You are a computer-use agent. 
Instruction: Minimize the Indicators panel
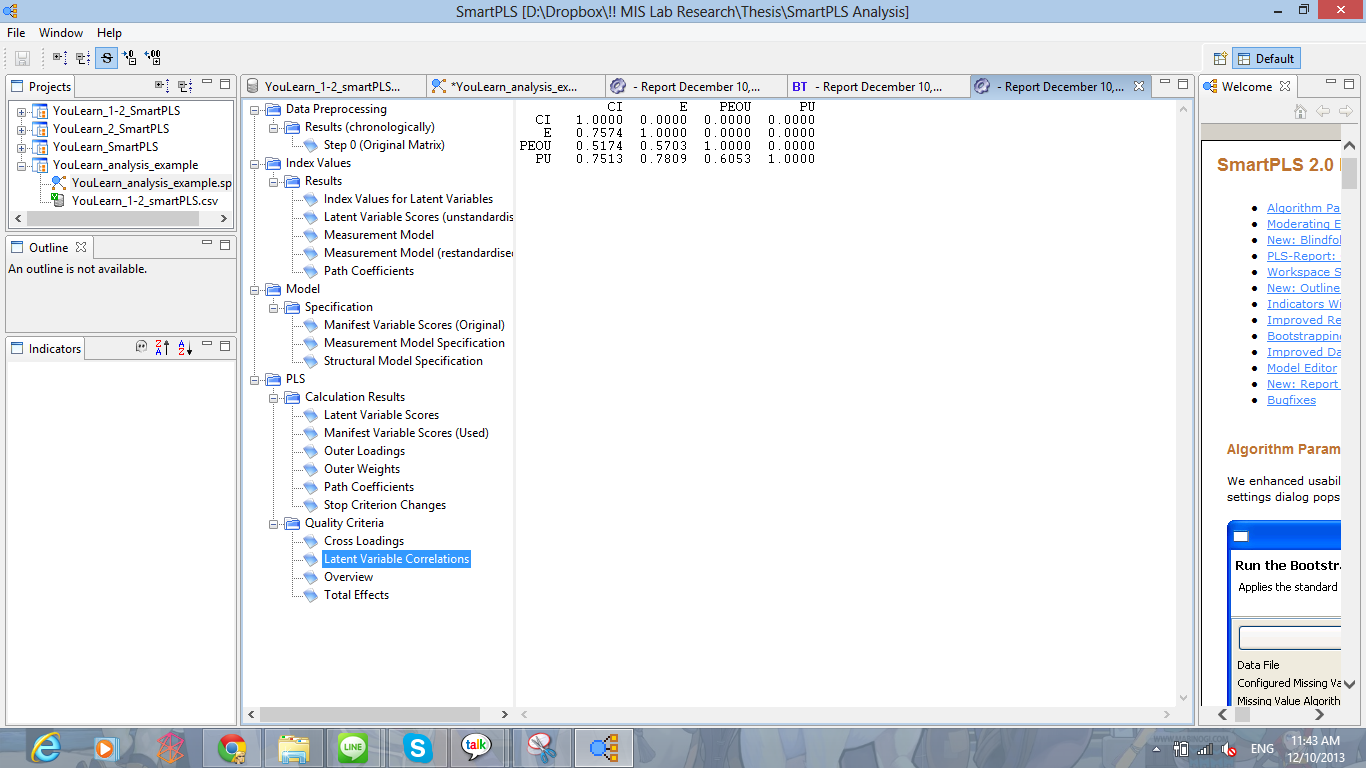207,344
